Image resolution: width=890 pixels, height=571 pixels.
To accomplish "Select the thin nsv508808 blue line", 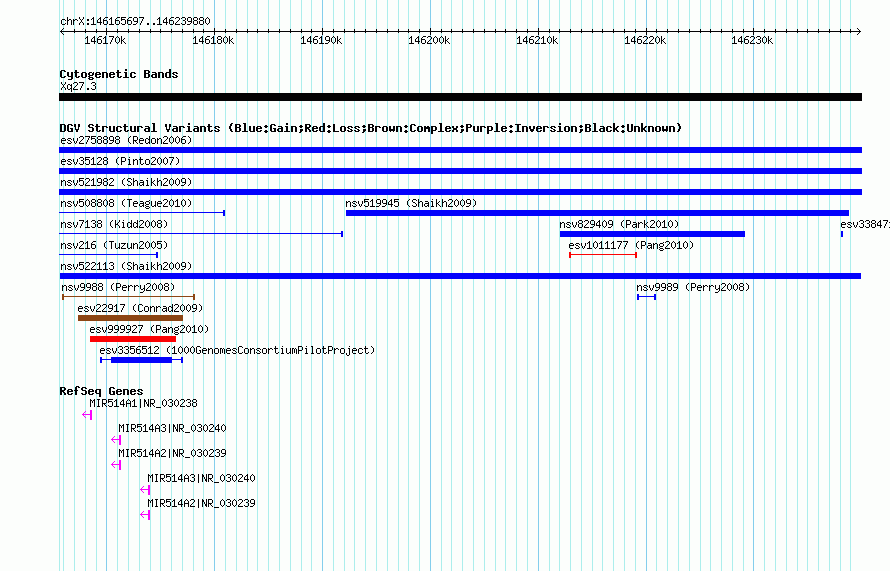I will coord(142,213).
